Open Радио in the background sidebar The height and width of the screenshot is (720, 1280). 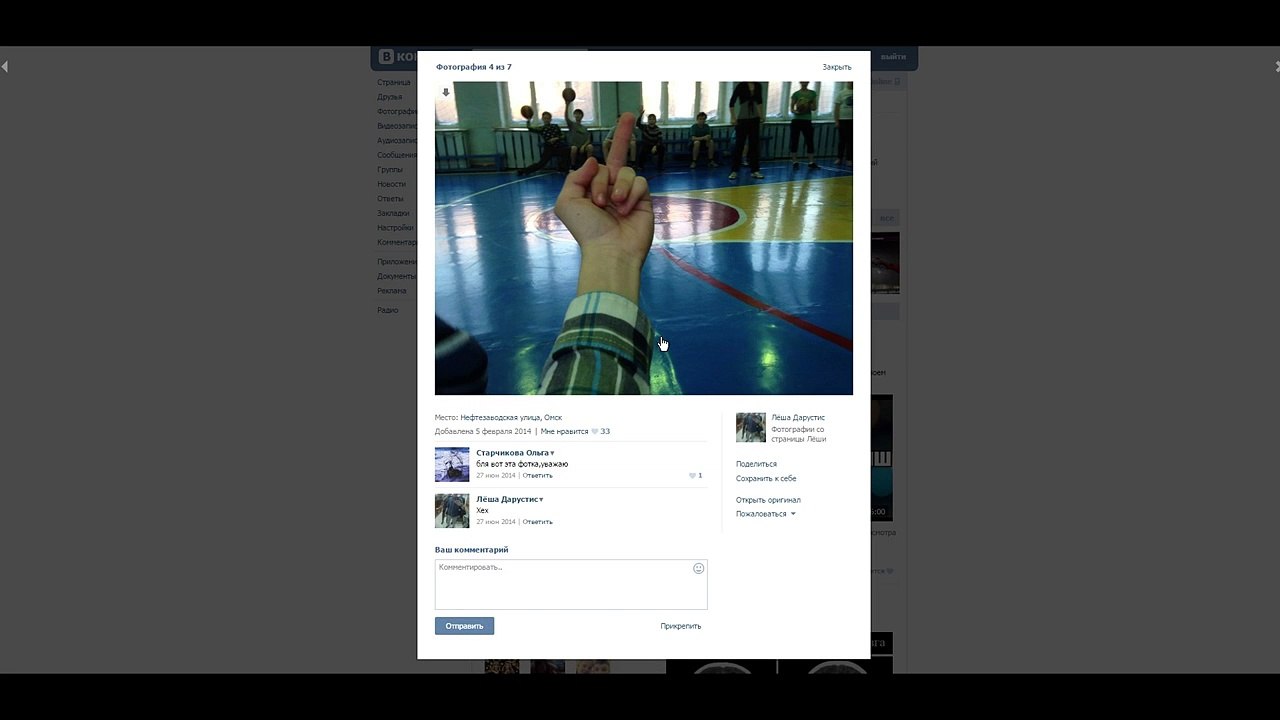click(388, 310)
